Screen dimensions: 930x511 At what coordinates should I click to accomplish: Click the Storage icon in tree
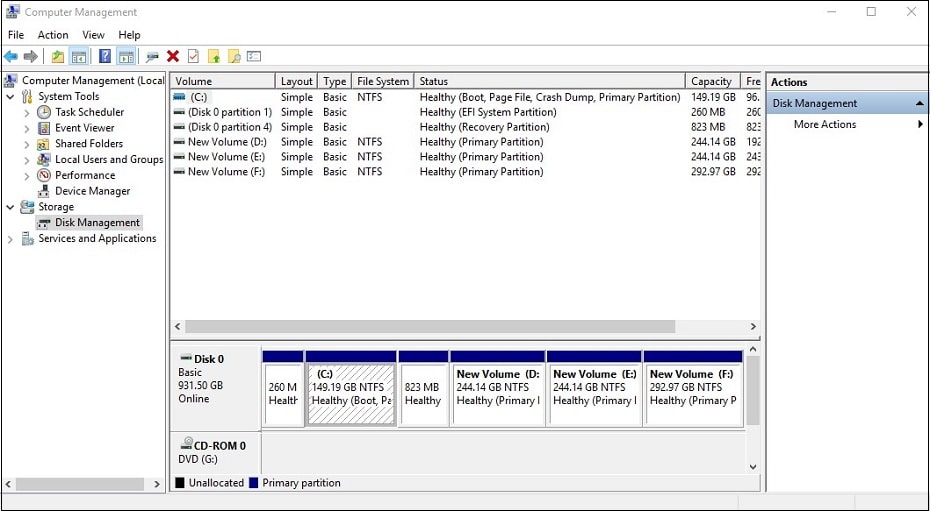click(27, 207)
